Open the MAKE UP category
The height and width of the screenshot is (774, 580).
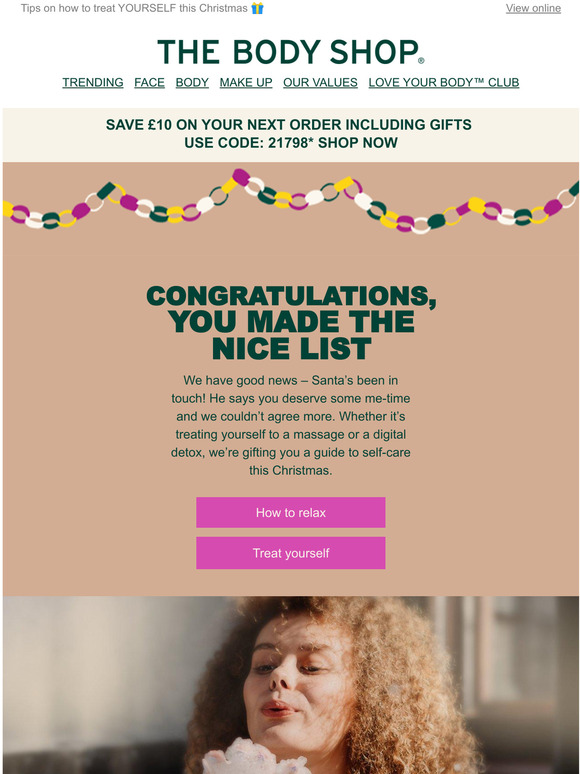[x=246, y=82]
